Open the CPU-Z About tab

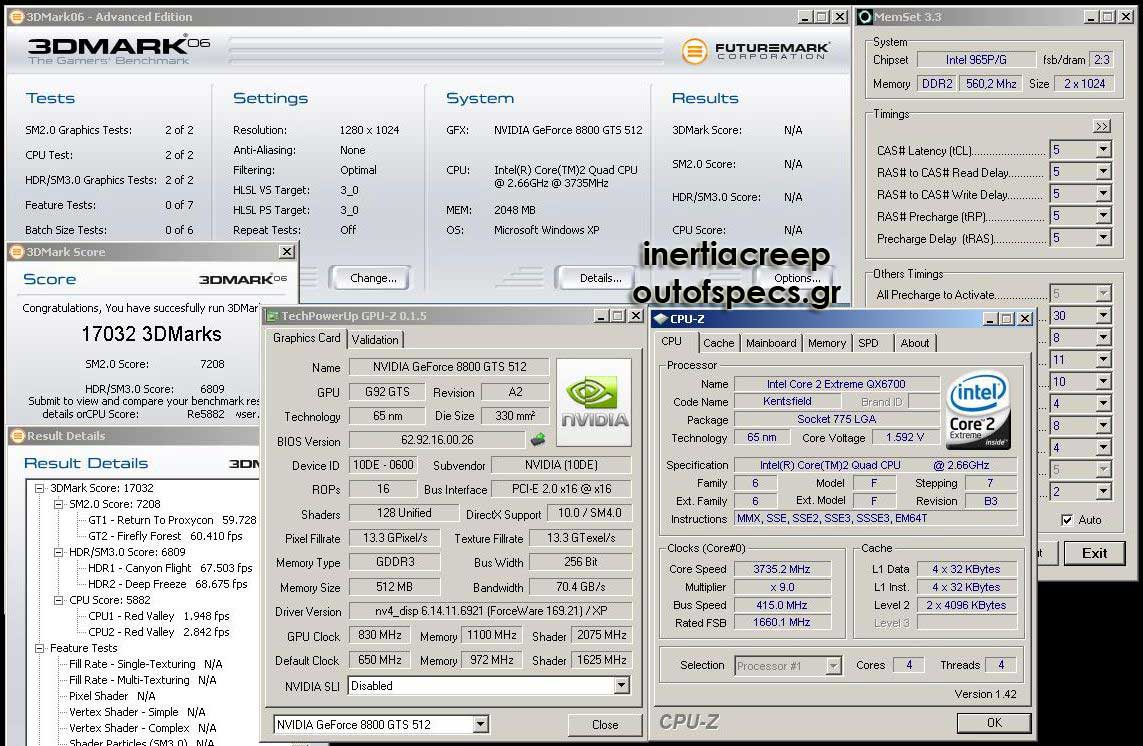coord(915,343)
